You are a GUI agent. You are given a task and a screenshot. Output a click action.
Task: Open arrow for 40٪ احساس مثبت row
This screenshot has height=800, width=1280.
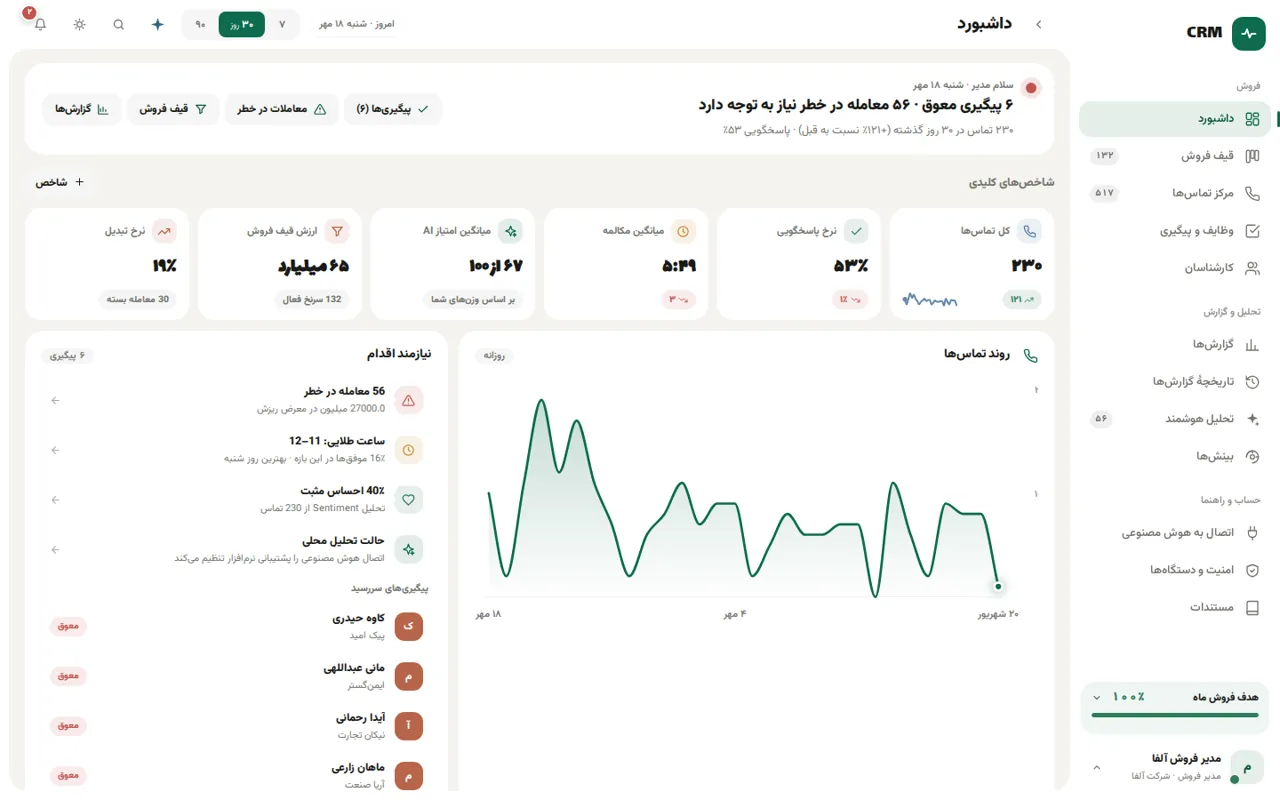pos(56,499)
